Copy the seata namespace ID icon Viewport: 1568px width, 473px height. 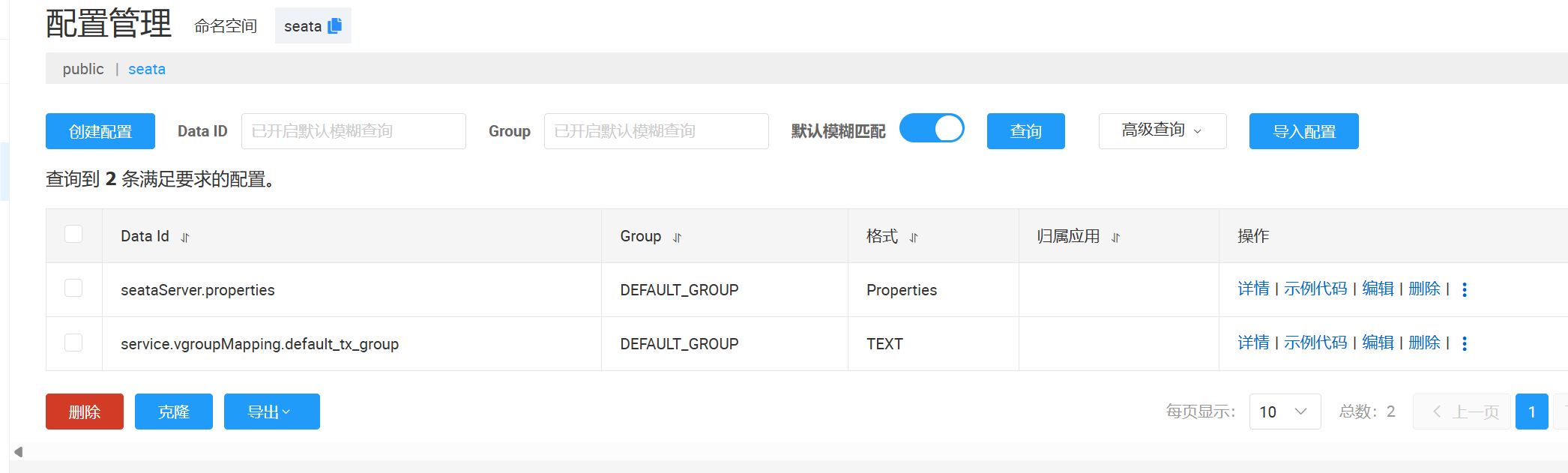click(335, 25)
